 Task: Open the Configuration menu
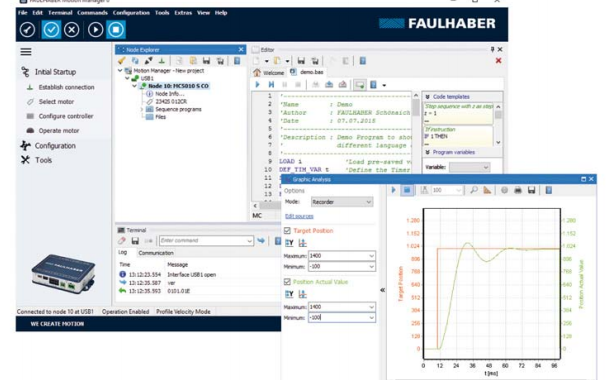click(x=131, y=13)
